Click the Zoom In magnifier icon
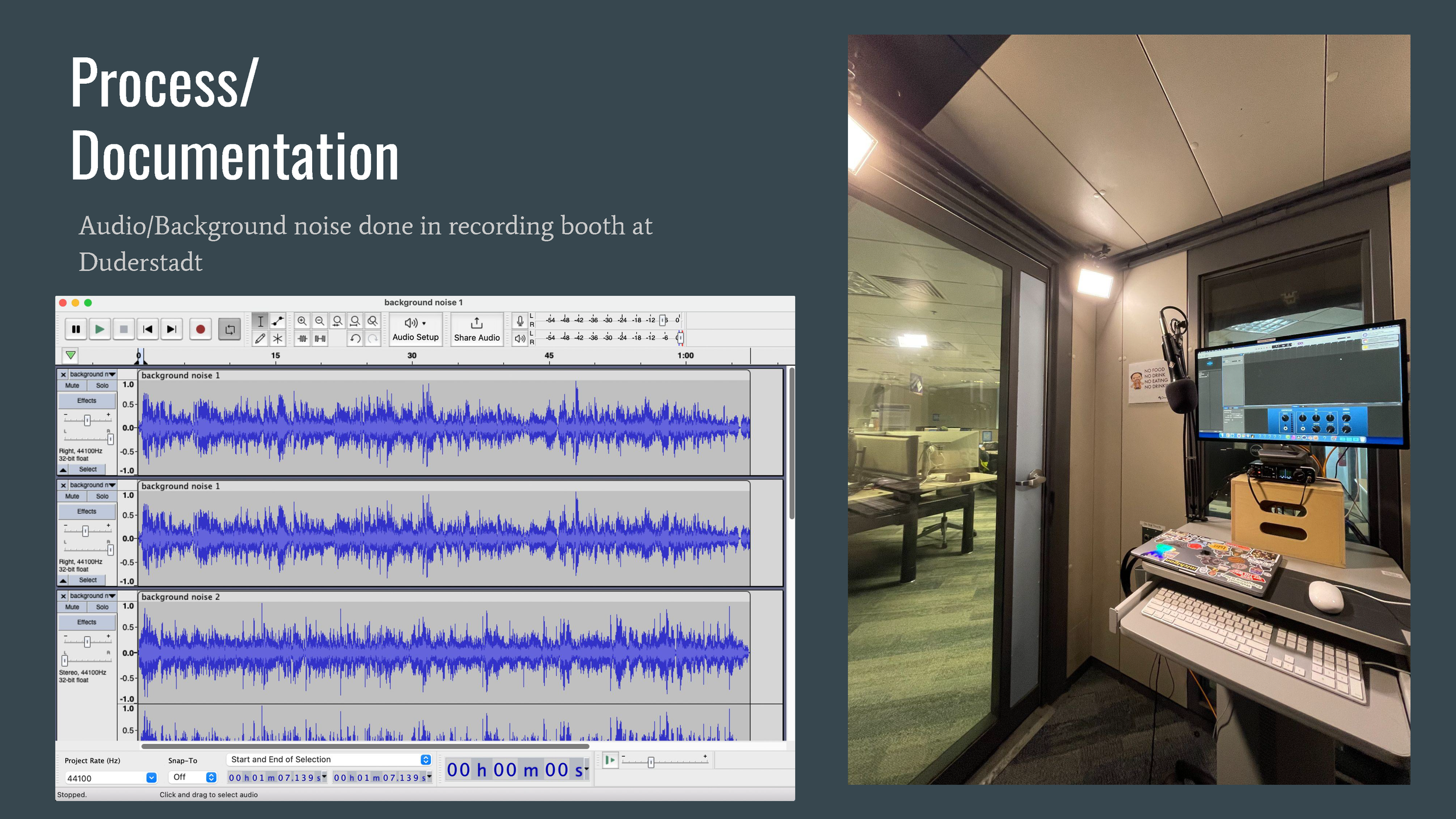The width and height of the screenshot is (1456, 819). [302, 321]
